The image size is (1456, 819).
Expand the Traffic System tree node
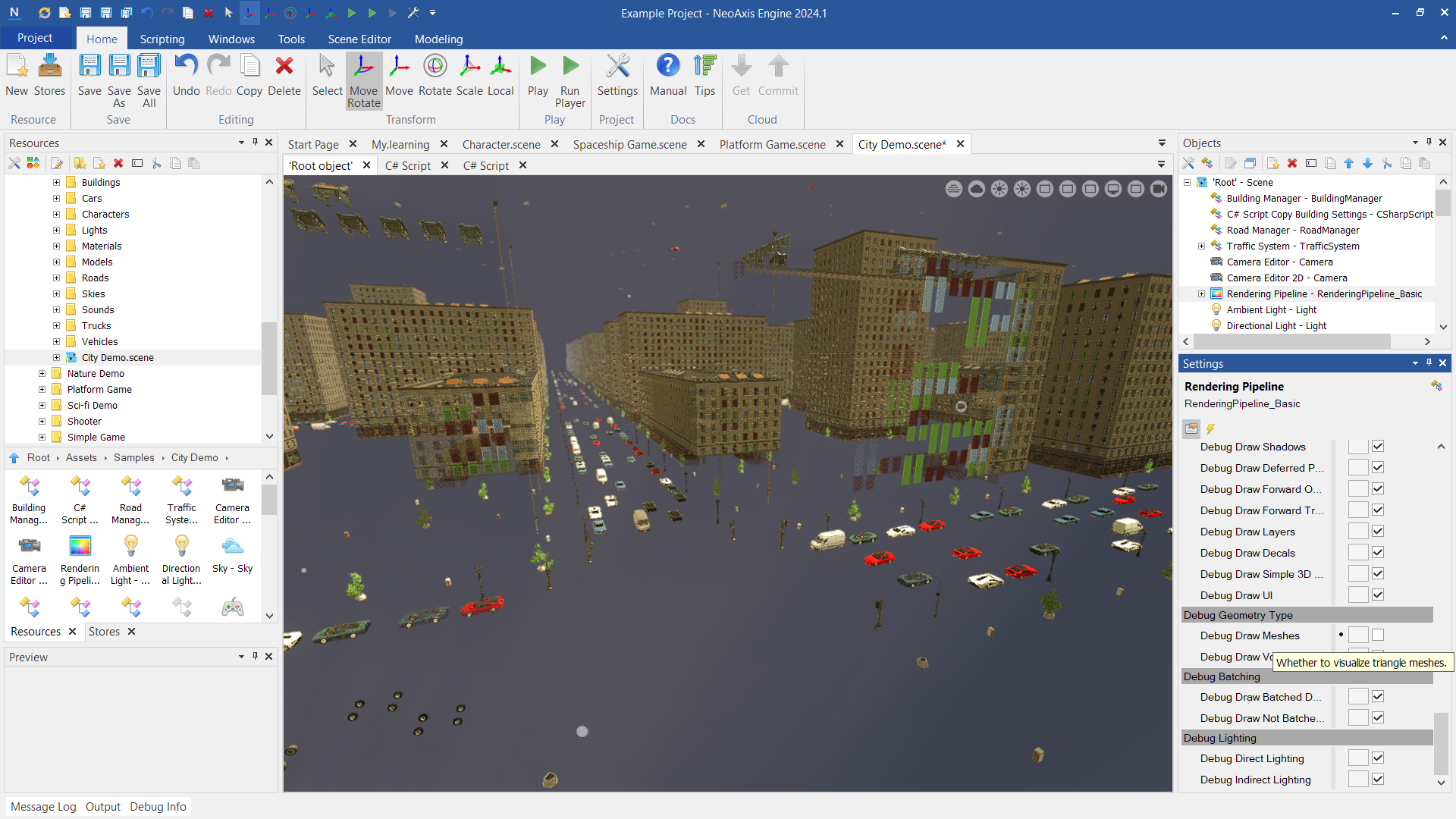point(1201,246)
